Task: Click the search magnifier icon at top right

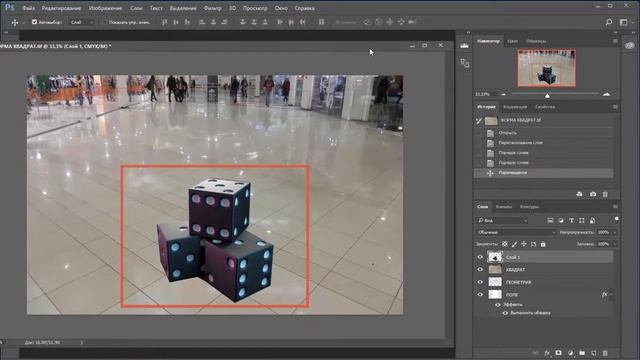Action: point(609,22)
